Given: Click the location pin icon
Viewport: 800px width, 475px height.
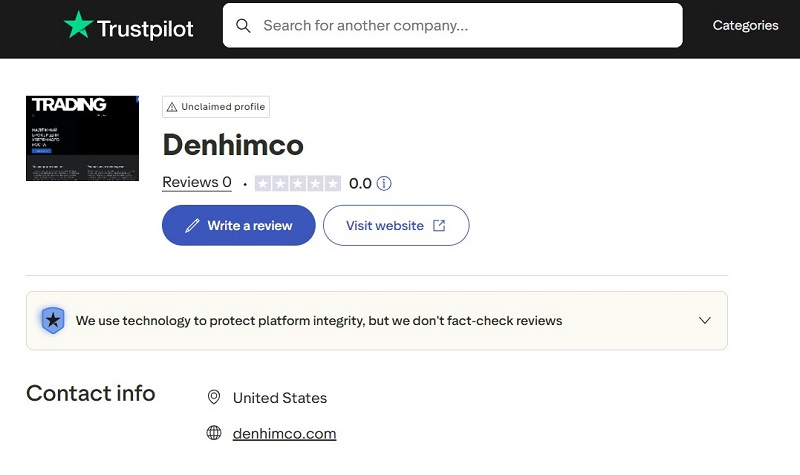Looking at the screenshot, I should [214, 397].
